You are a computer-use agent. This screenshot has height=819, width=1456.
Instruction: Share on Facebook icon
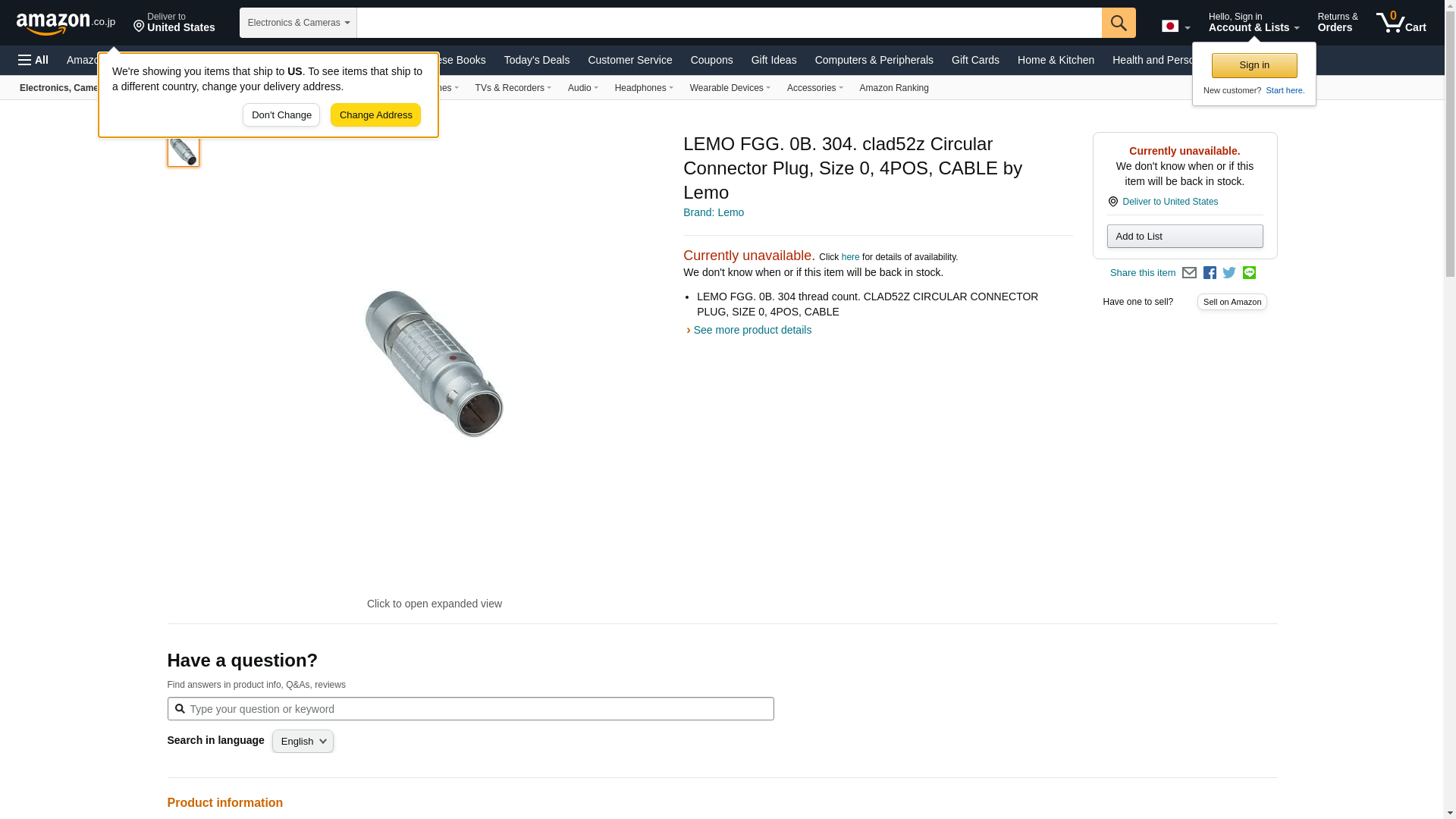click(x=1210, y=273)
